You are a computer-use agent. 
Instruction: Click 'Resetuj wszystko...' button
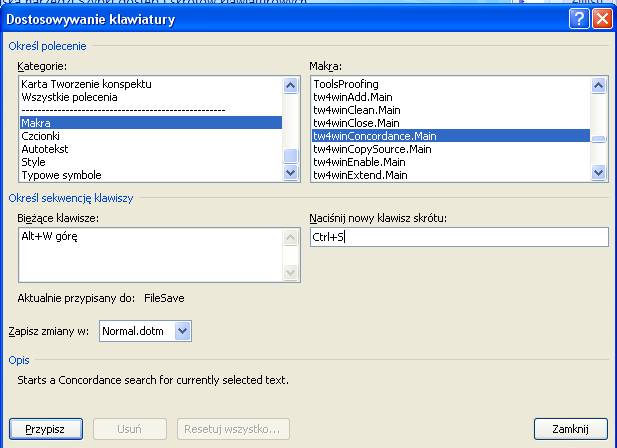[x=233, y=429]
